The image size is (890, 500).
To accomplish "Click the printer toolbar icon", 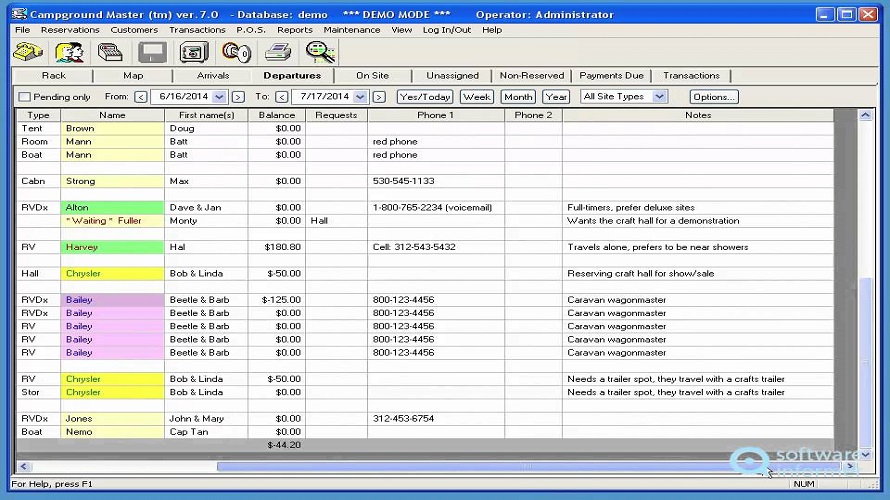I will (x=278, y=52).
